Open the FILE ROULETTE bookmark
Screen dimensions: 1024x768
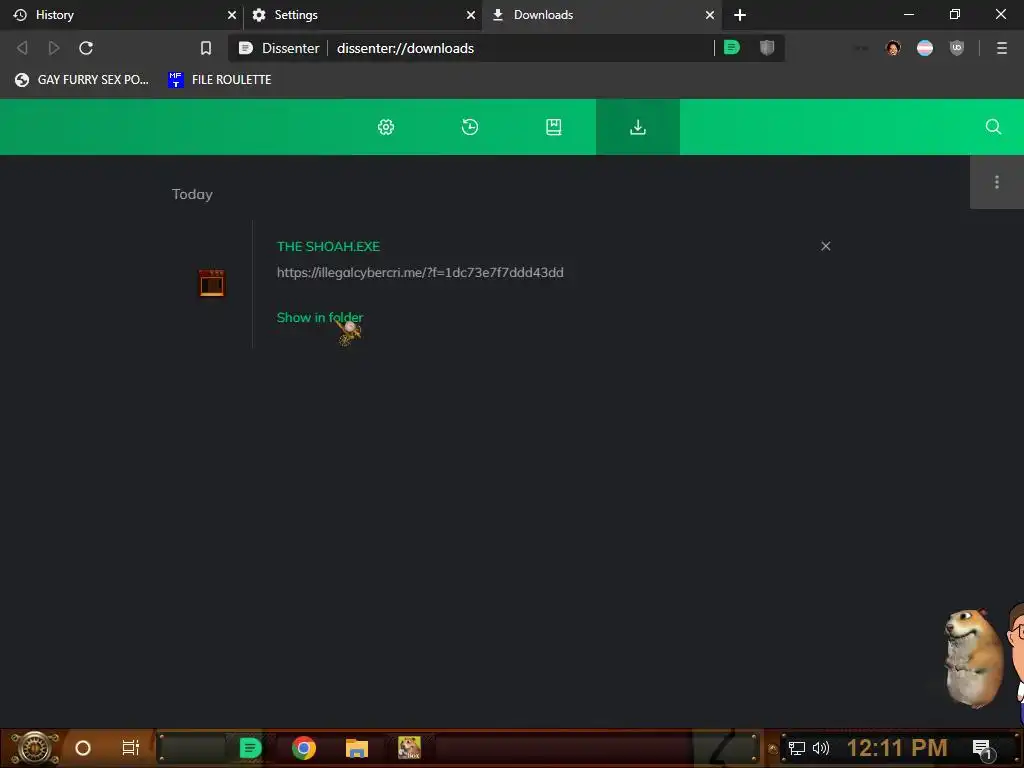(x=219, y=80)
